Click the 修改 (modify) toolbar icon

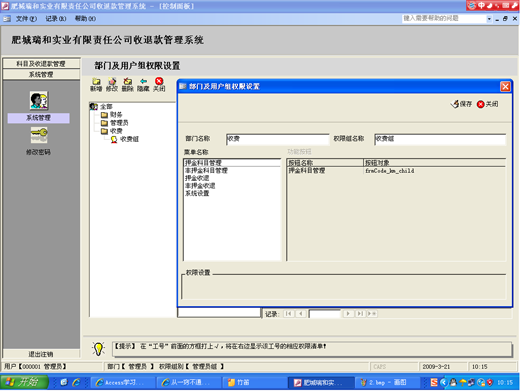(x=112, y=82)
